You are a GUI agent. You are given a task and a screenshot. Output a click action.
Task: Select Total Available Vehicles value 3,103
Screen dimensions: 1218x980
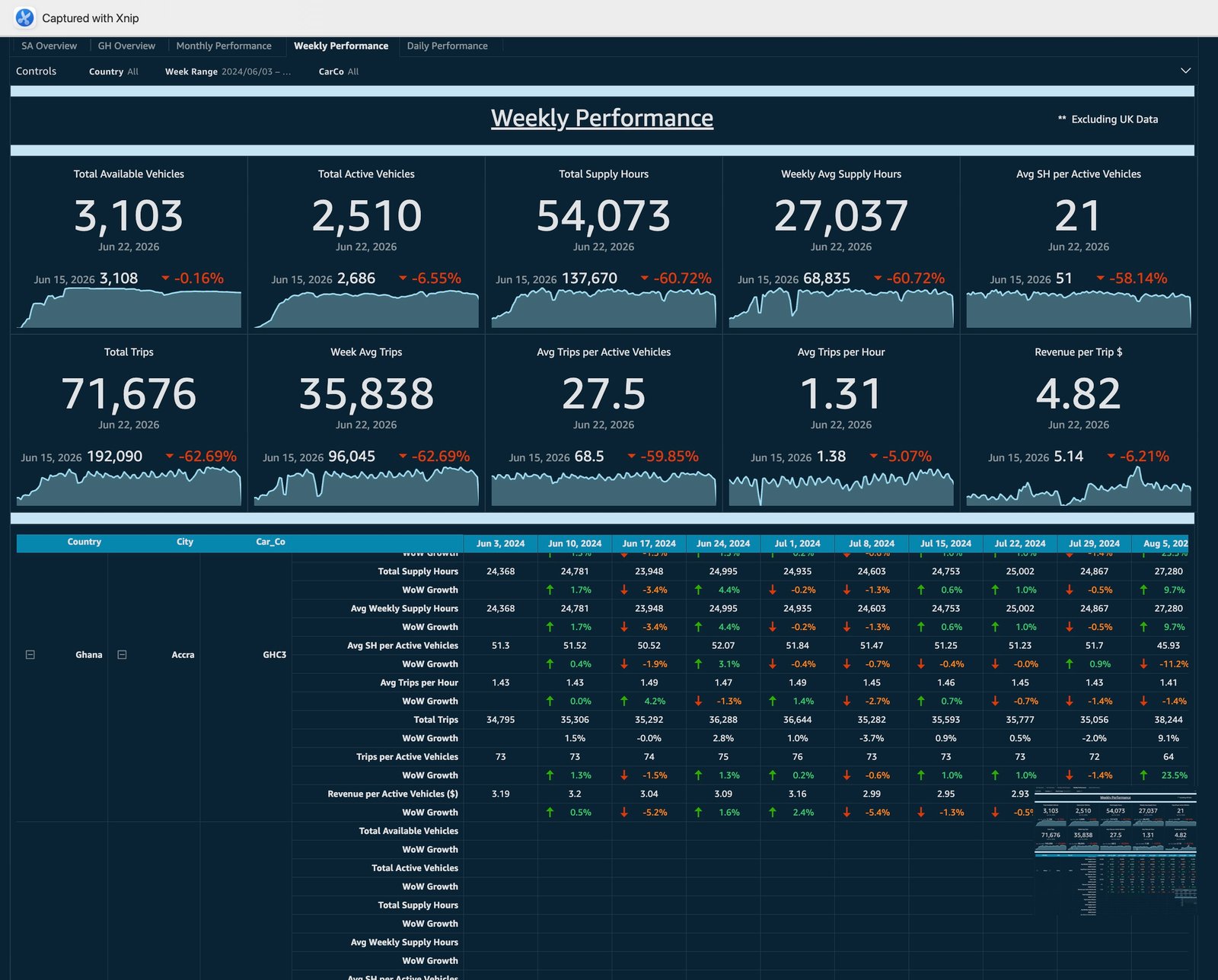tap(129, 215)
